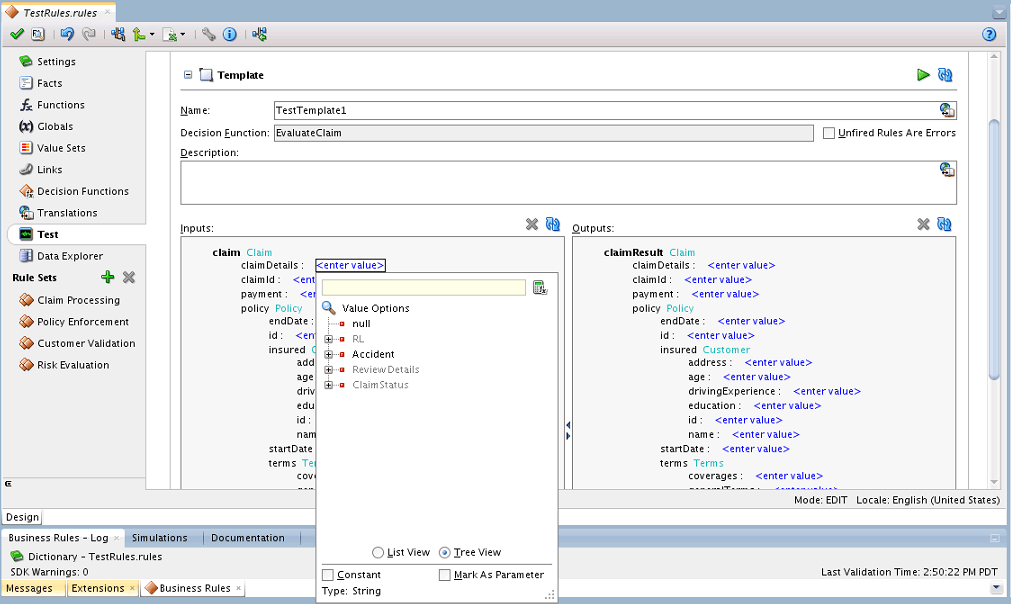This screenshot has width=1011, height=604.
Task: Click the help question mark icon
Action: pyautogui.click(x=989, y=34)
